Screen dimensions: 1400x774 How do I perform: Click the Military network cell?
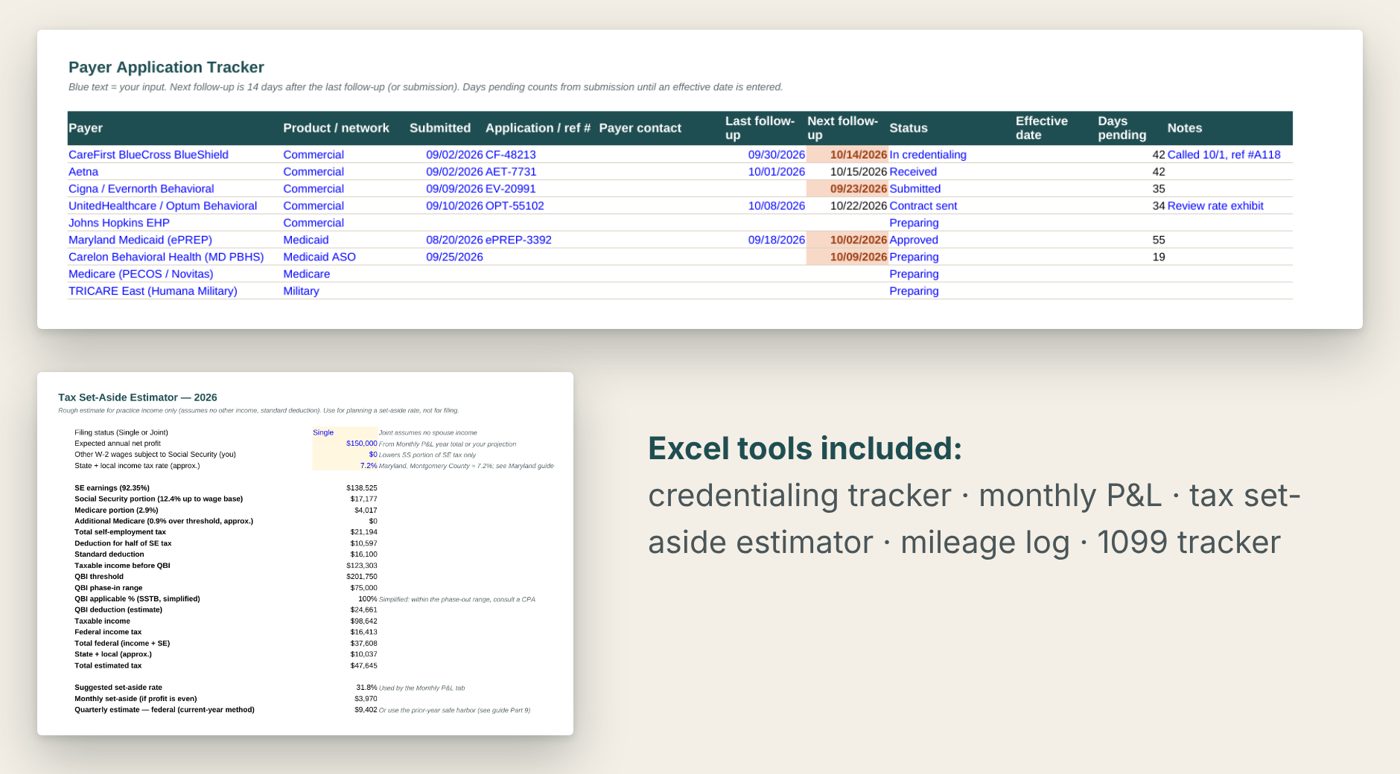301,291
